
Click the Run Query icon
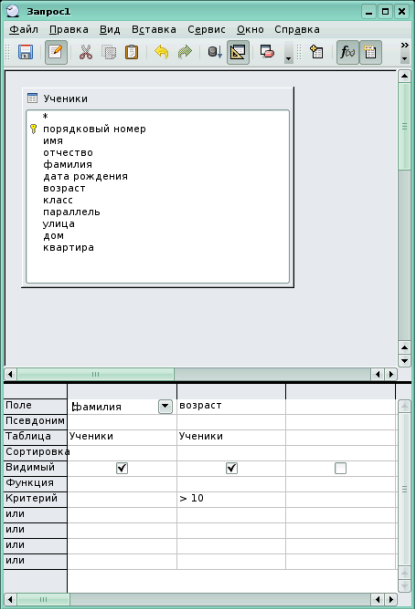(214, 52)
